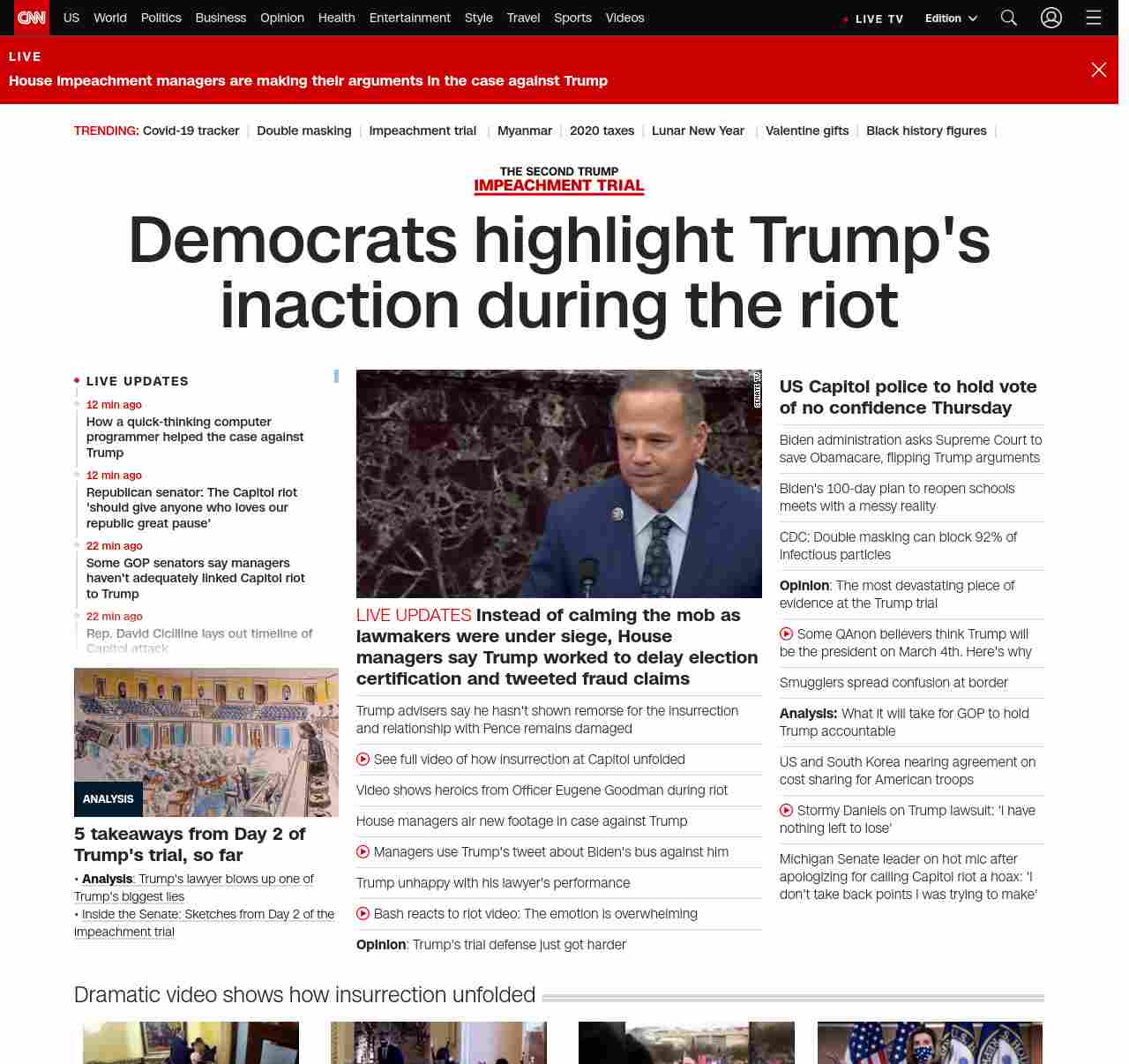Open the Politics section in top navigation
This screenshot has width=1129, height=1064.
click(161, 18)
